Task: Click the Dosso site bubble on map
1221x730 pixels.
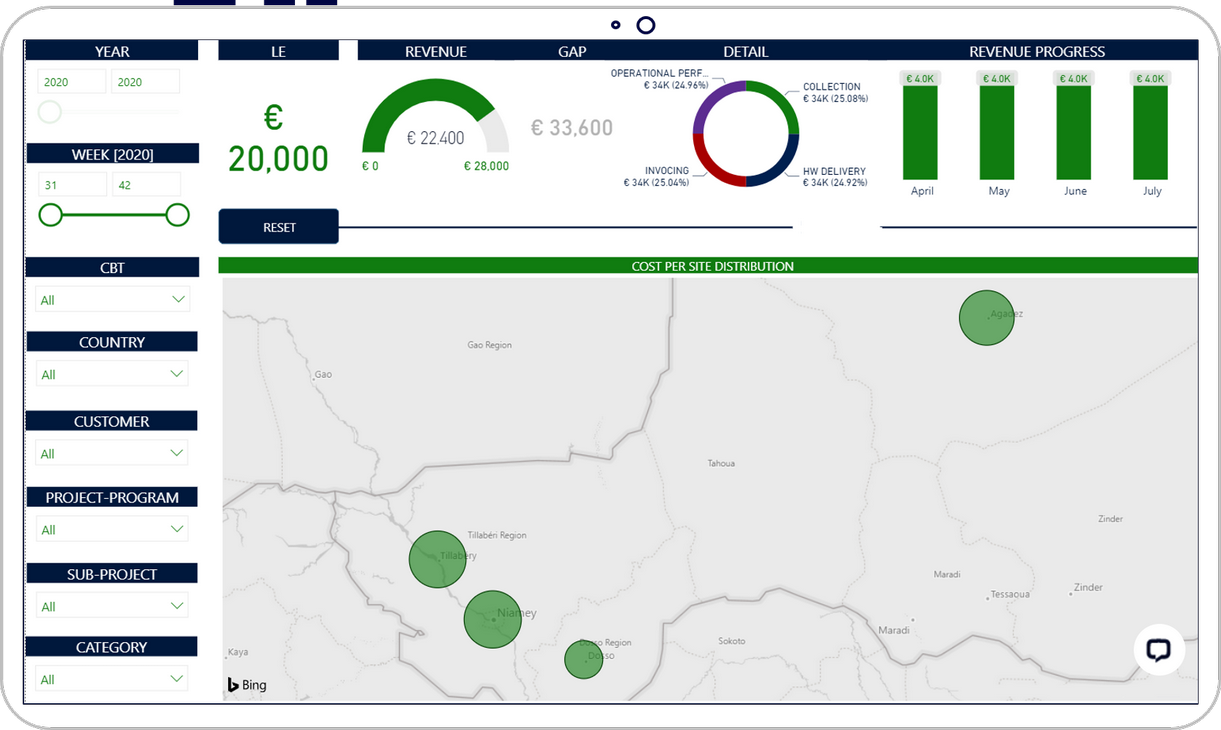Action: click(x=583, y=660)
